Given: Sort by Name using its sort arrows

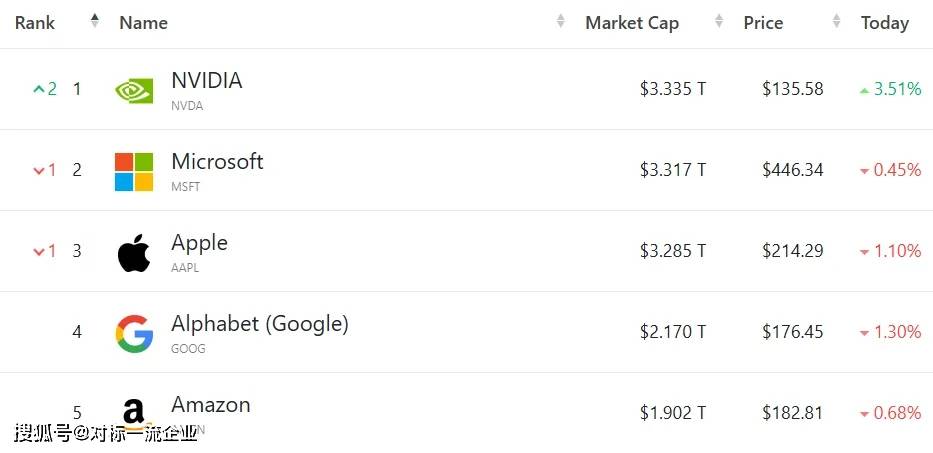Looking at the screenshot, I should coord(561,21).
